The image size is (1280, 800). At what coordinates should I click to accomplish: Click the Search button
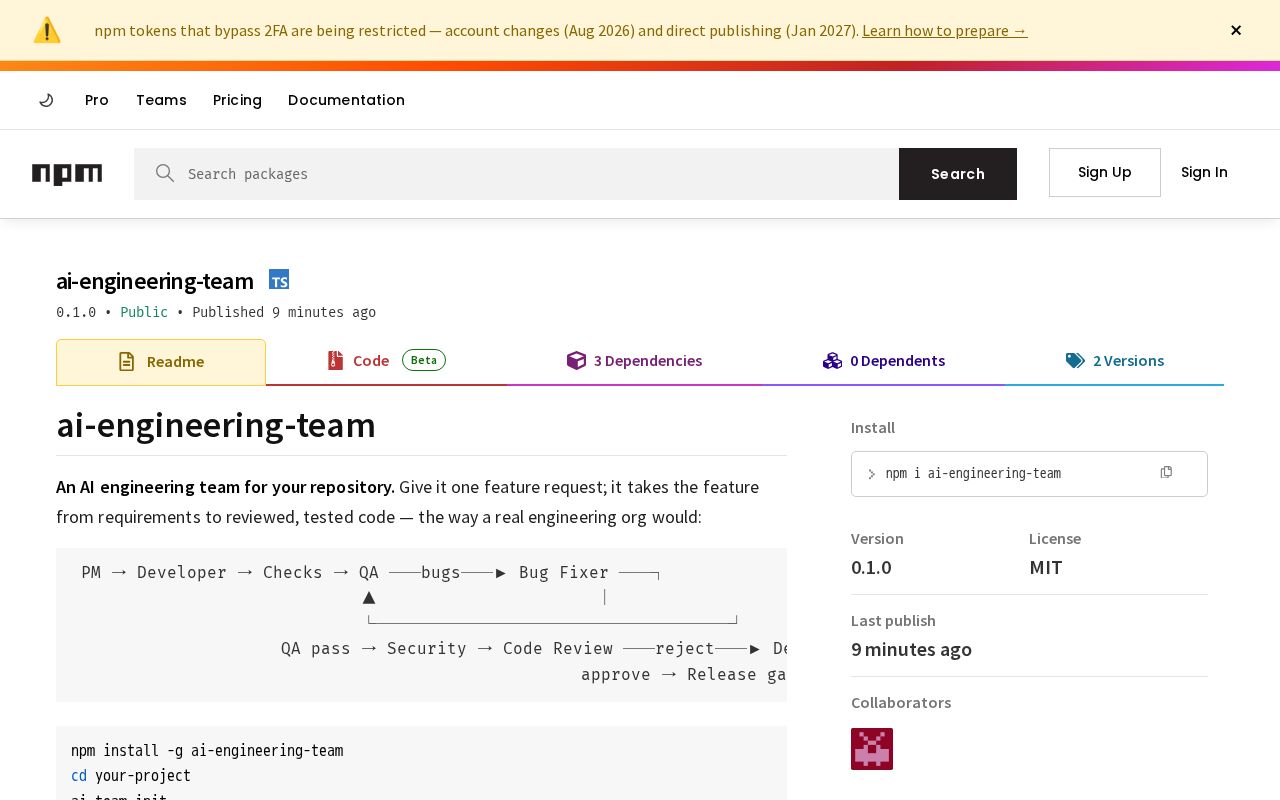pos(958,174)
